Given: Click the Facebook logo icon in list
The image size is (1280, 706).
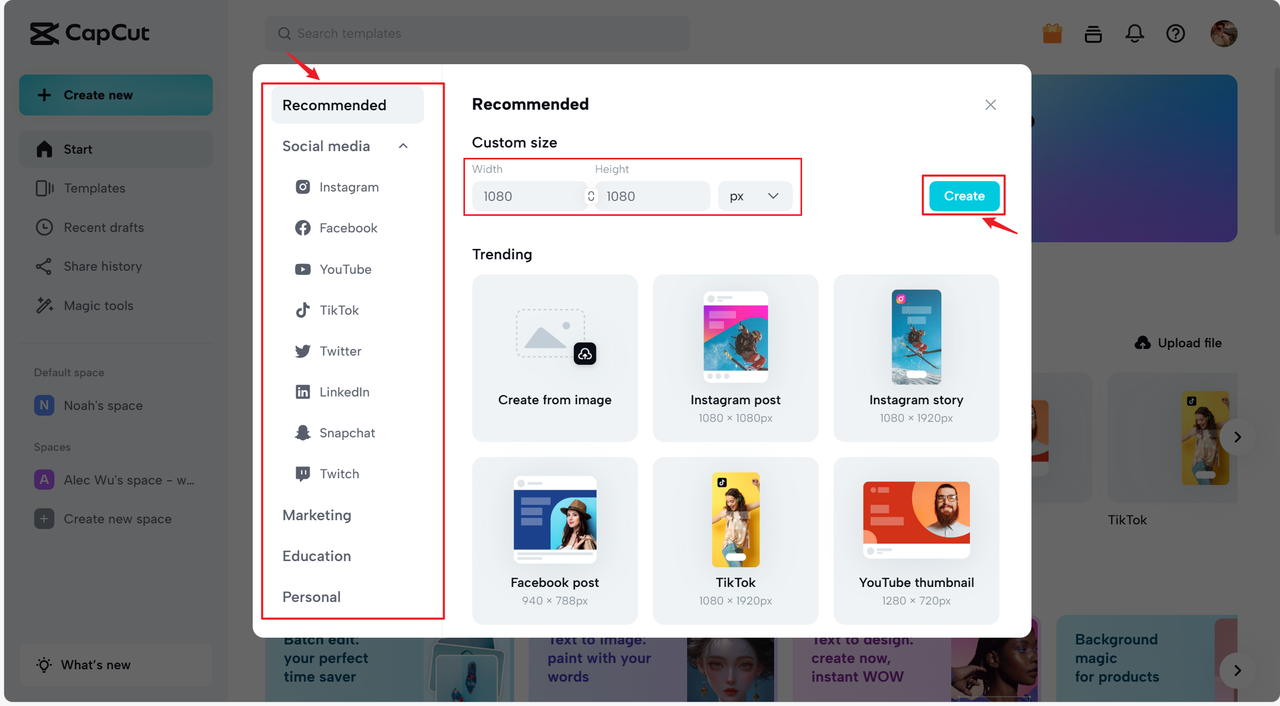Looking at the screenshot, I should click(302, 228).
